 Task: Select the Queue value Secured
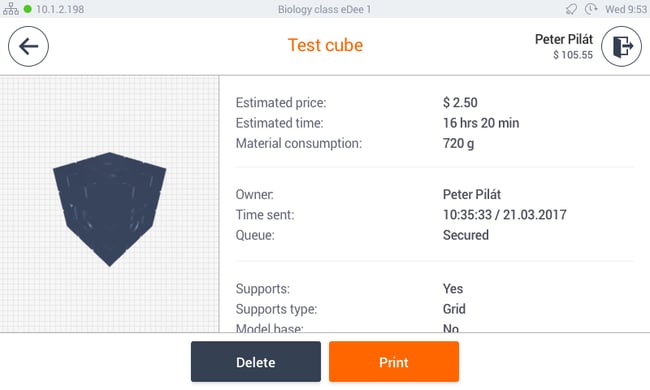(x=466, y=235)
